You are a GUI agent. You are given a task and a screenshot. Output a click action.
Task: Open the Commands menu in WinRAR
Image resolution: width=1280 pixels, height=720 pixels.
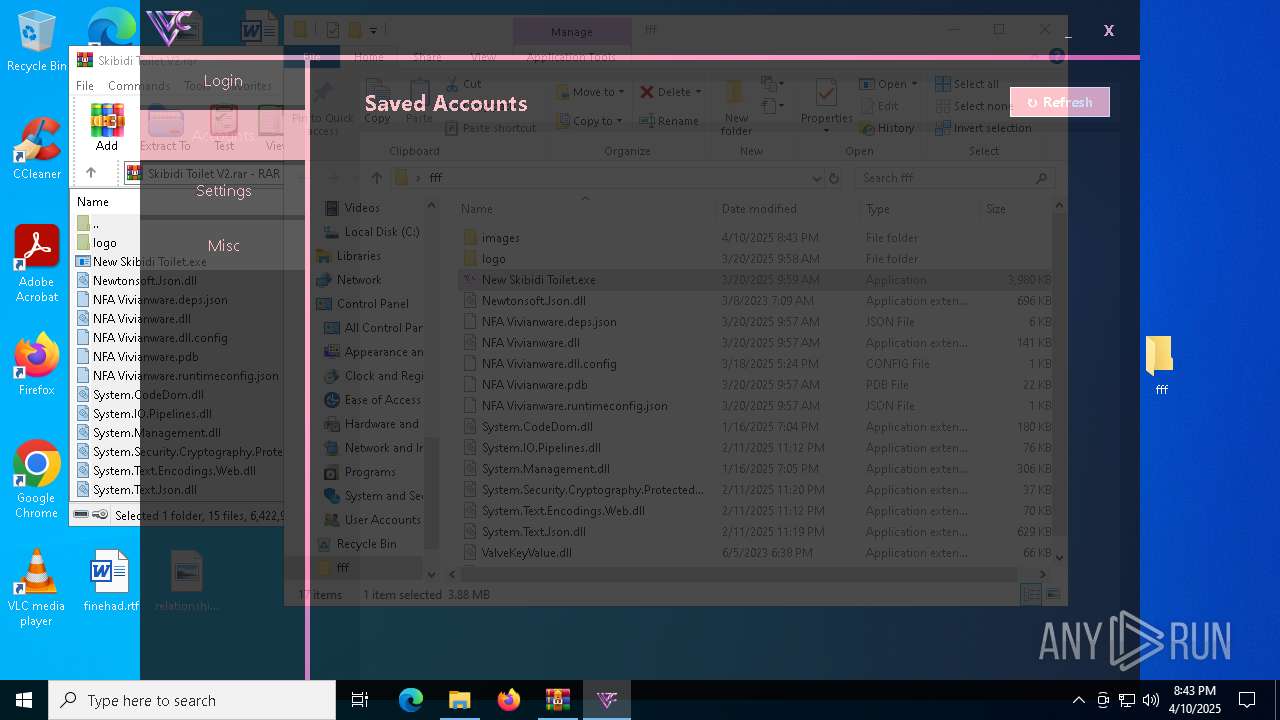pos(138,86)
